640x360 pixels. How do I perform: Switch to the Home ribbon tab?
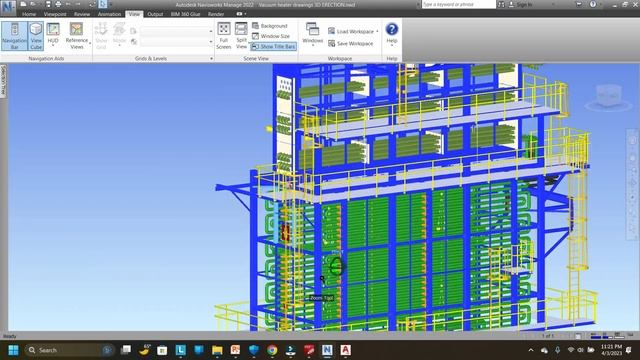[29, 14]
